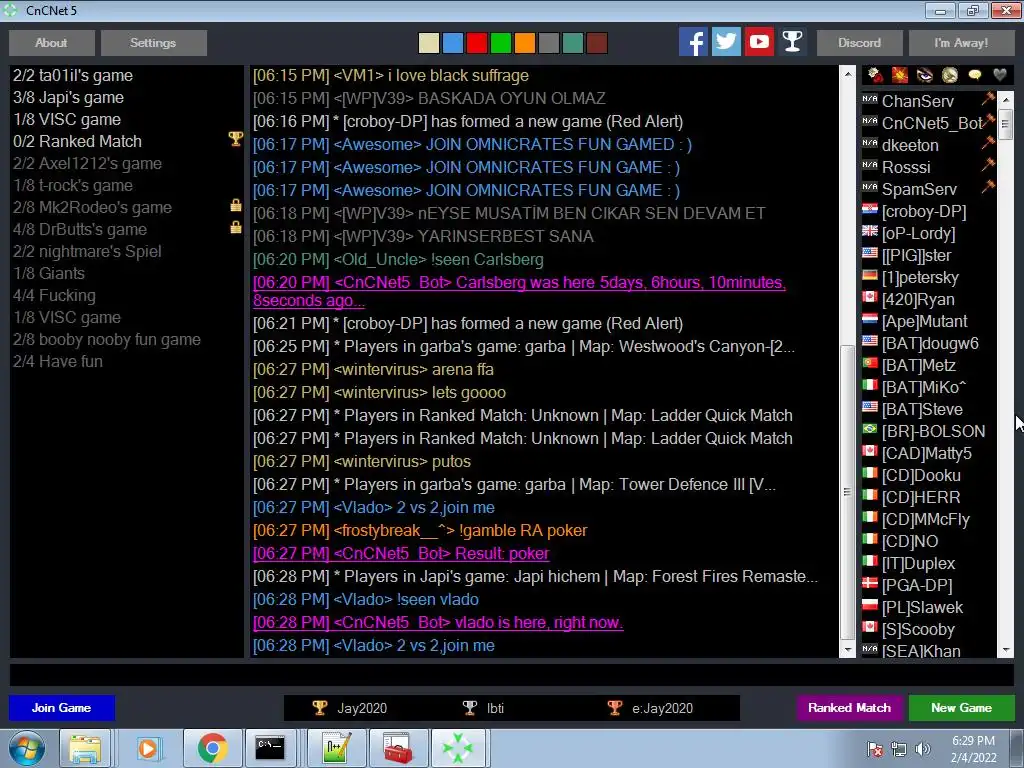This screenshot has height=768, width=1024.
Task: Select the round beige emblem filter icon
Action: tap(950, 75)
